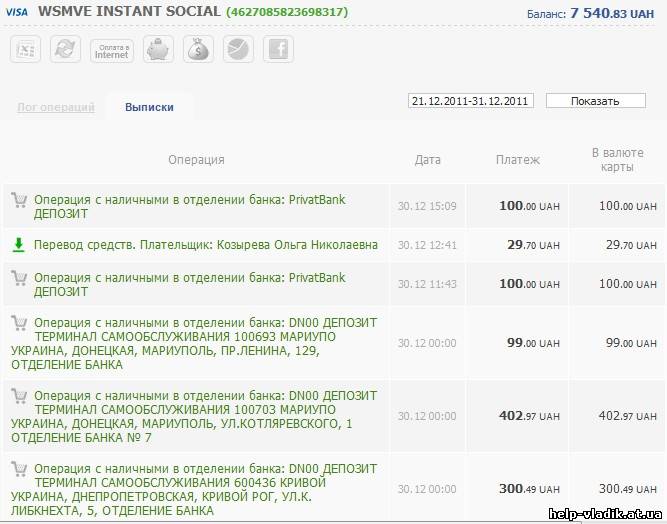Image resolution: width=667 pixels, height=524 pixels.
Task: Open the pie chart icon
Action: 238,49
